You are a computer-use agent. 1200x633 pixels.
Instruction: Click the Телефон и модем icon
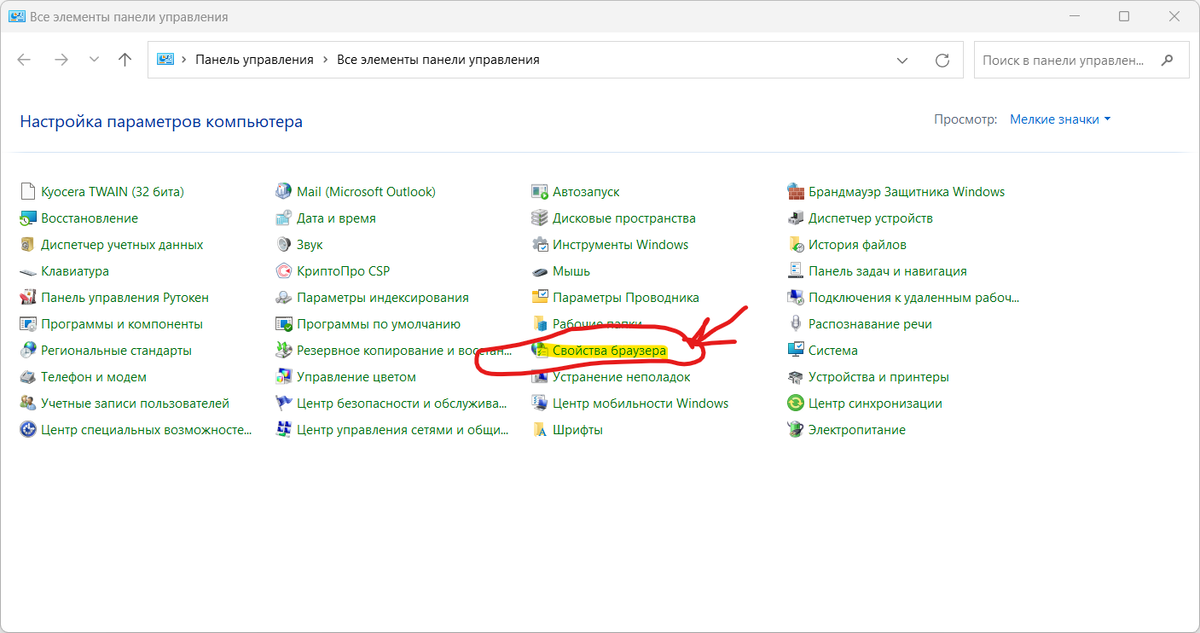pos(28,377)
